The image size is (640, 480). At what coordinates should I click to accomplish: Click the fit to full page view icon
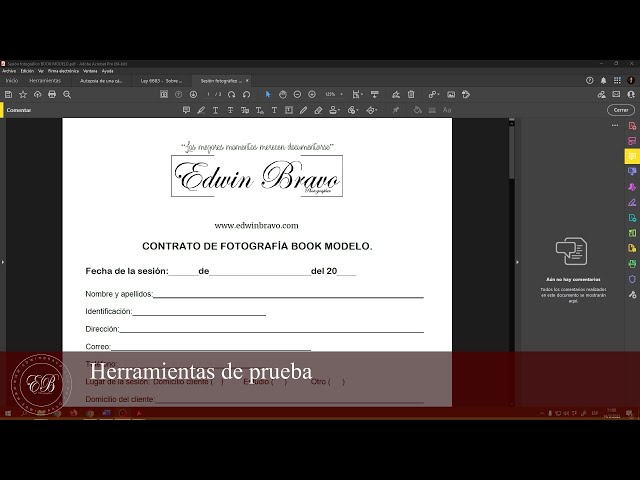point(164,95)
